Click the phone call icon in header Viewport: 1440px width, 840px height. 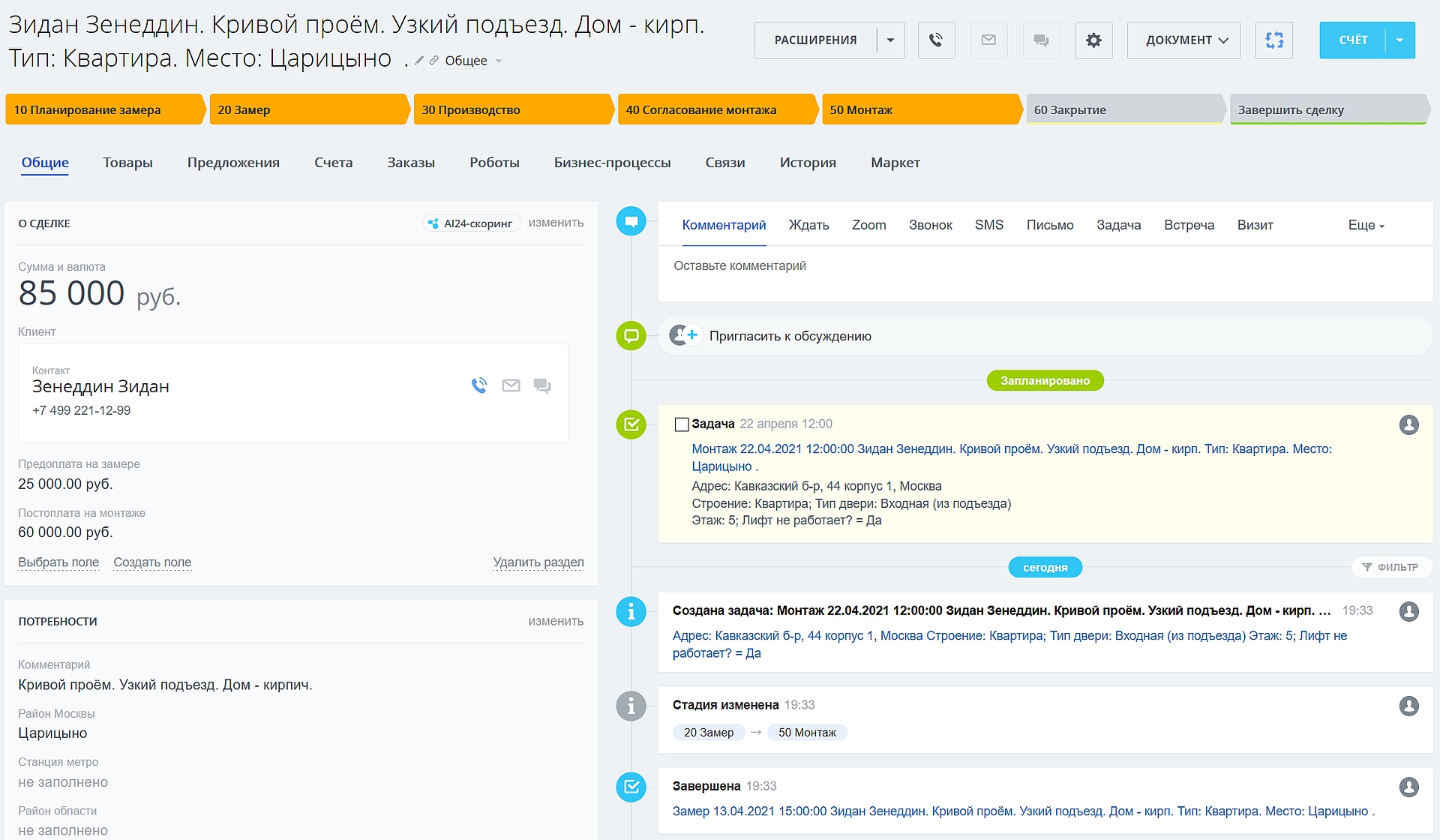pyautogui.click(x=935, y=40)
